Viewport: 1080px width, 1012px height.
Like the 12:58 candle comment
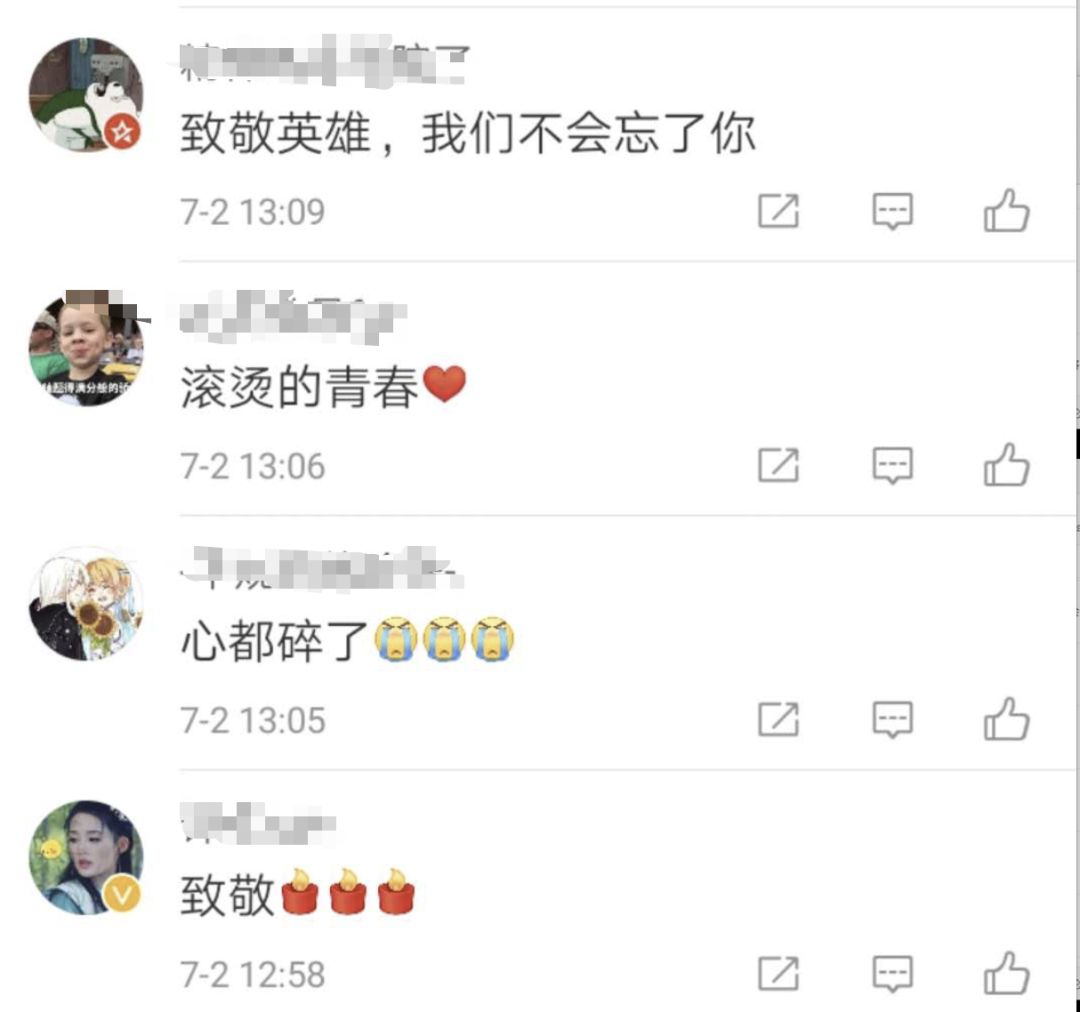(x=1006, y=973)
